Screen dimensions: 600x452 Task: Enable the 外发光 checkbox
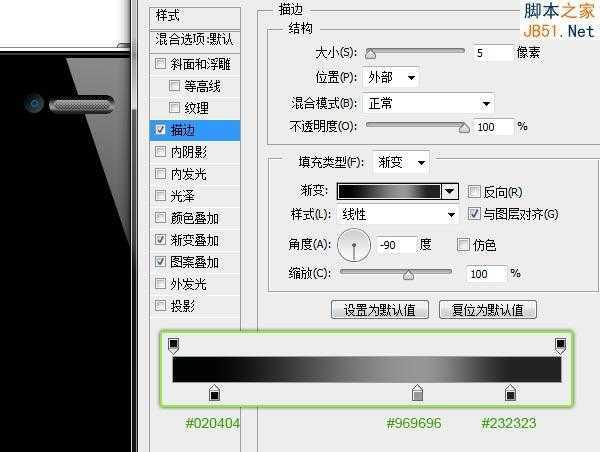point(161,284)
